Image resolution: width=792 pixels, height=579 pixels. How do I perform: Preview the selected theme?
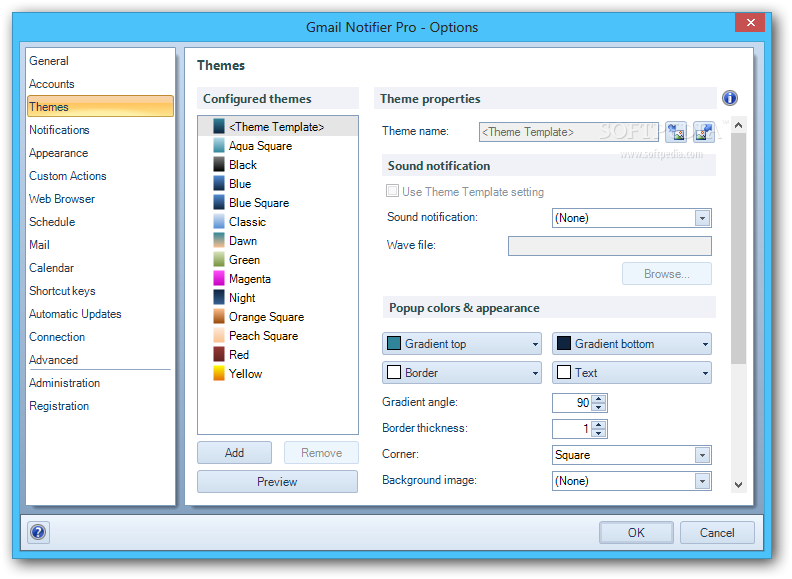pyautogui.click(x=277, y=481)
